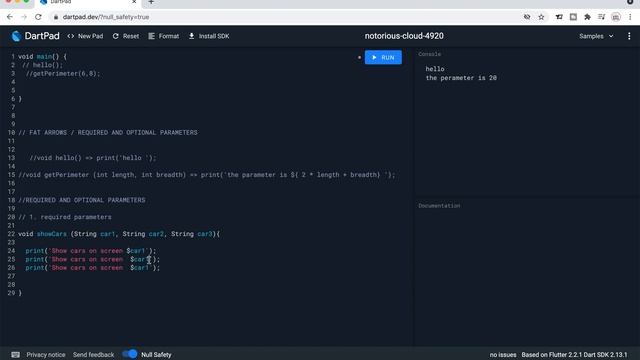640x360 pixels.
Task: Toggle the Null Safety switch
Action: pos(130,354)
